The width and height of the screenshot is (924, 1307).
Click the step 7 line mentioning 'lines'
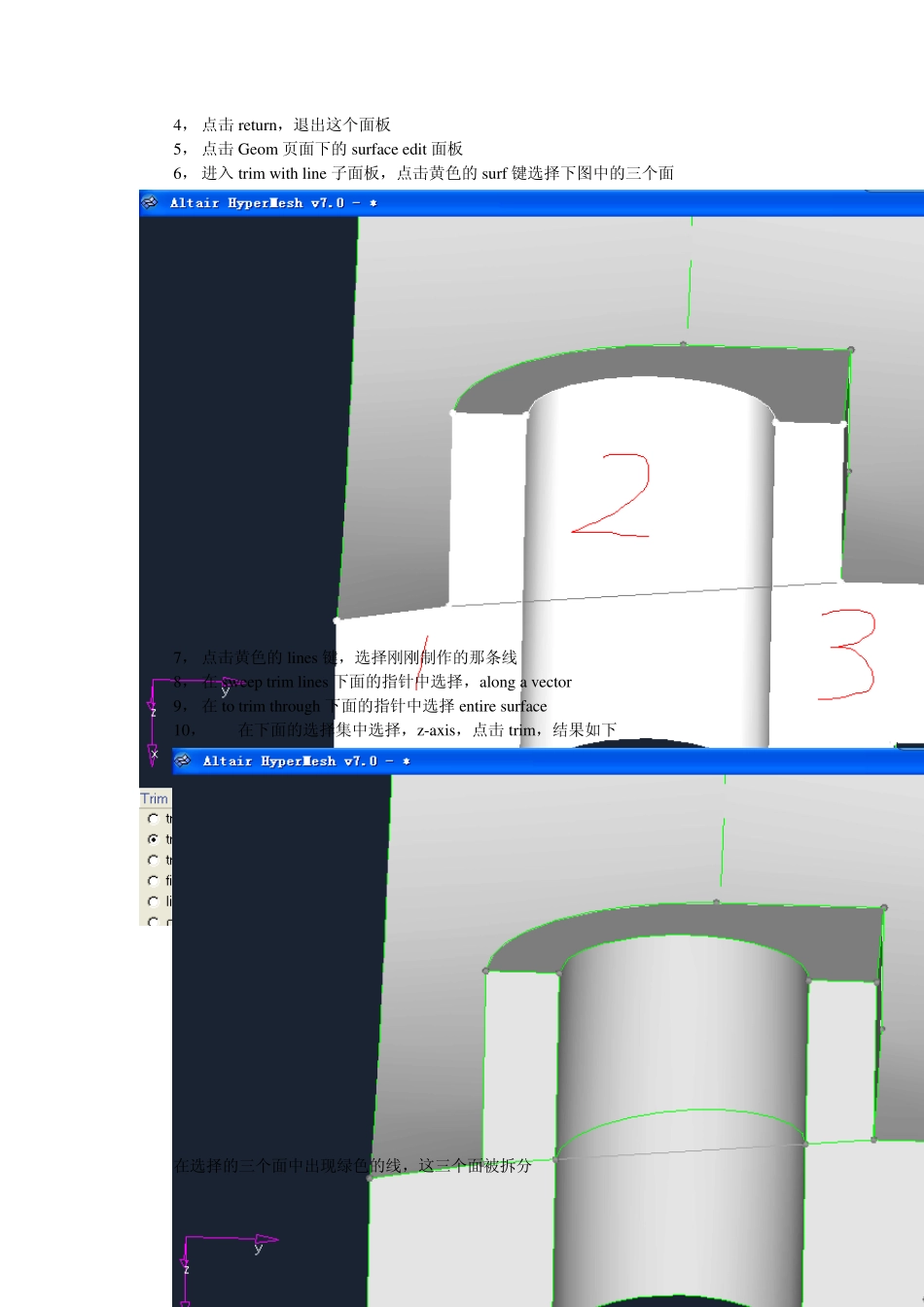pyautogui.click(x=345, y=657)
